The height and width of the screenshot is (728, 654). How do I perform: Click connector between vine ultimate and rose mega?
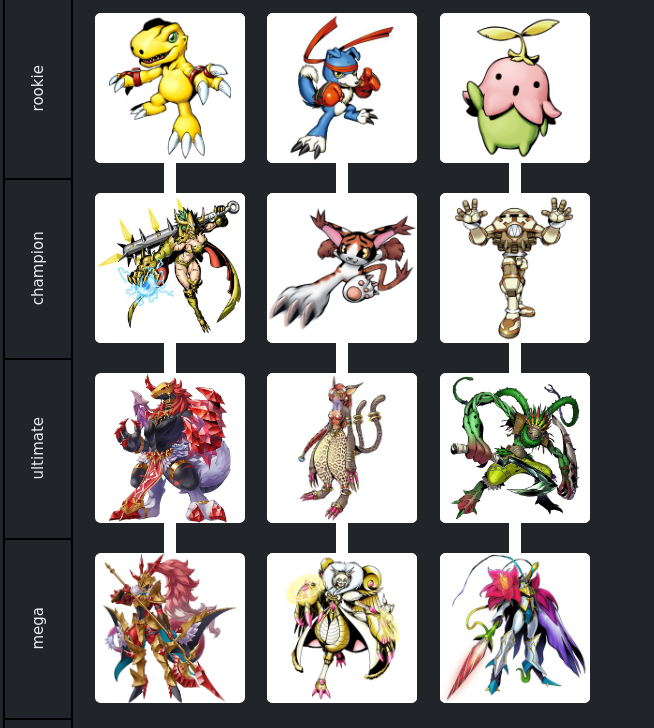pyautogui.click(x=515, y=538)
